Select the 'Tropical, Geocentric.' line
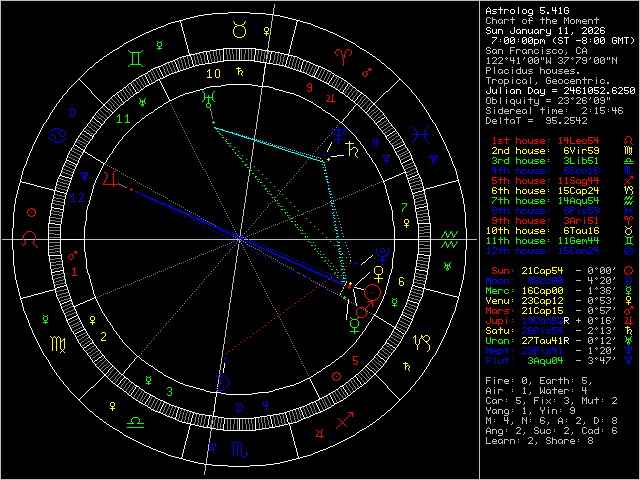This screenshot has width=640, height=480. [x=548, y=81]
